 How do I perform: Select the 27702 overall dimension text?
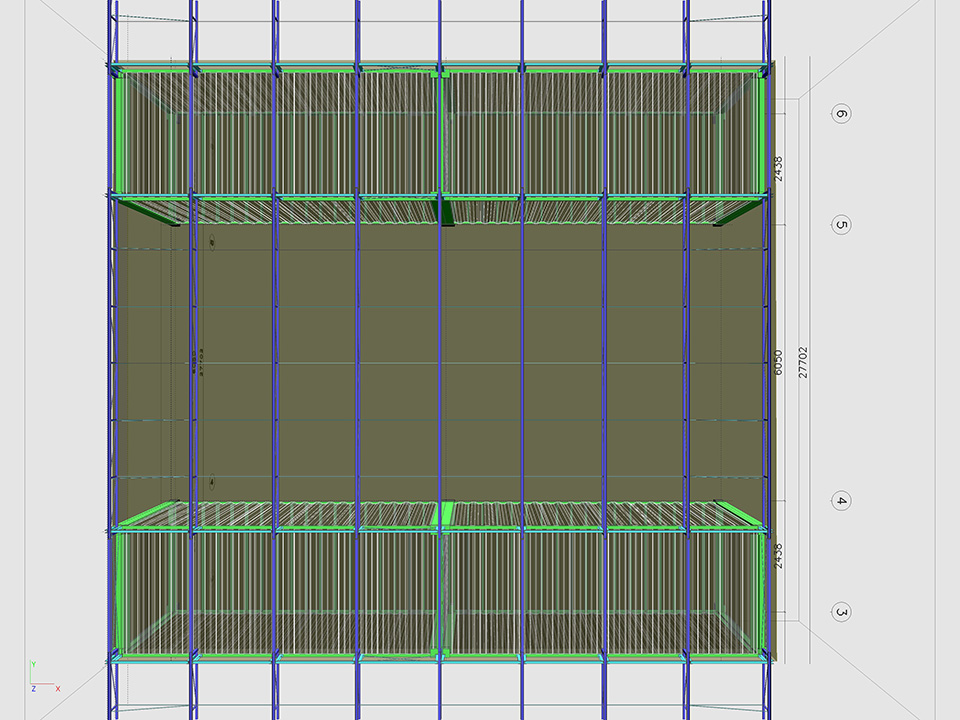802,362
